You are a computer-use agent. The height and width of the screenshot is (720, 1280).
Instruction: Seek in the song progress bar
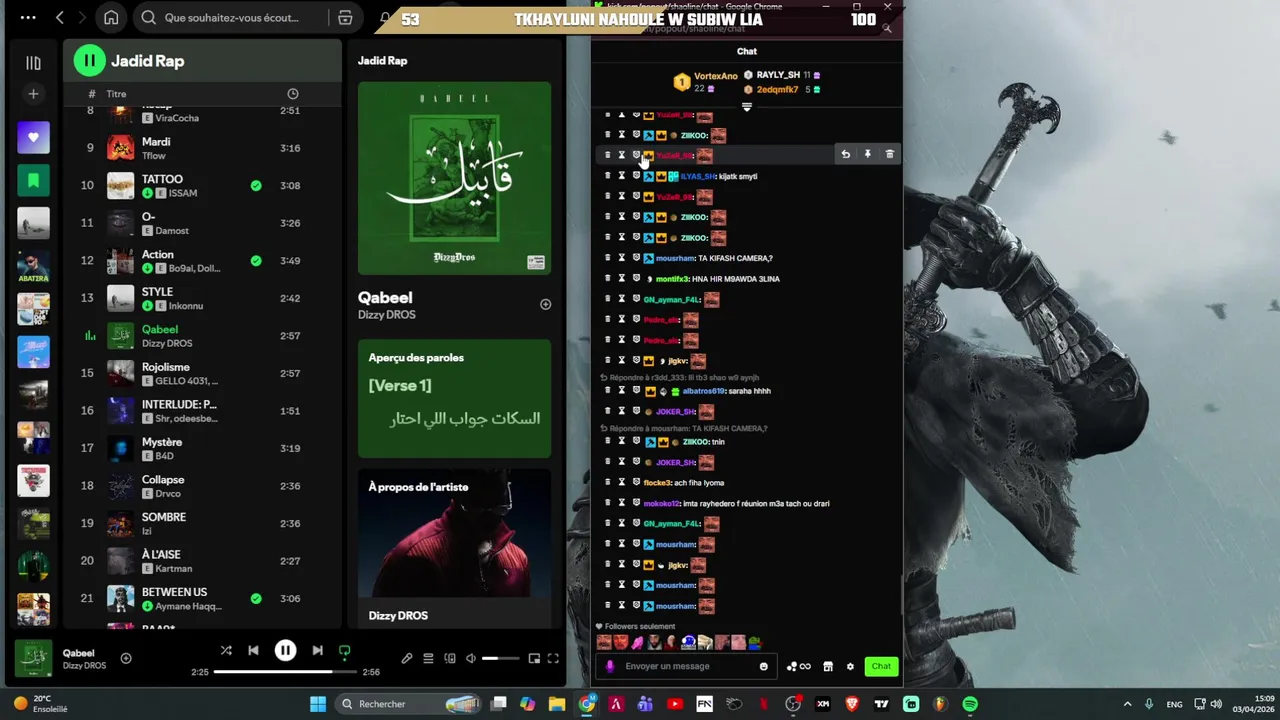pyautogui.click(x=285, y=672)
